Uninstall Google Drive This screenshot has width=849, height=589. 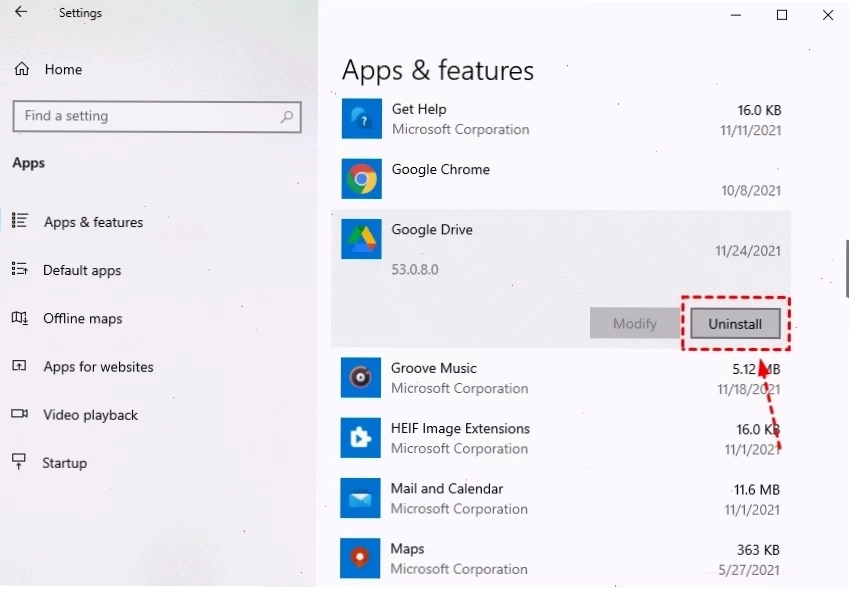click(x=735, y=324)
